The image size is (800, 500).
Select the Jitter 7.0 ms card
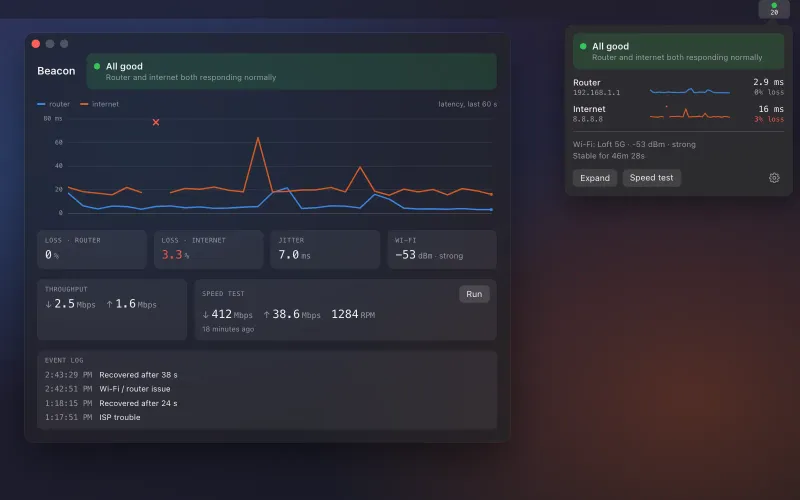325,249
